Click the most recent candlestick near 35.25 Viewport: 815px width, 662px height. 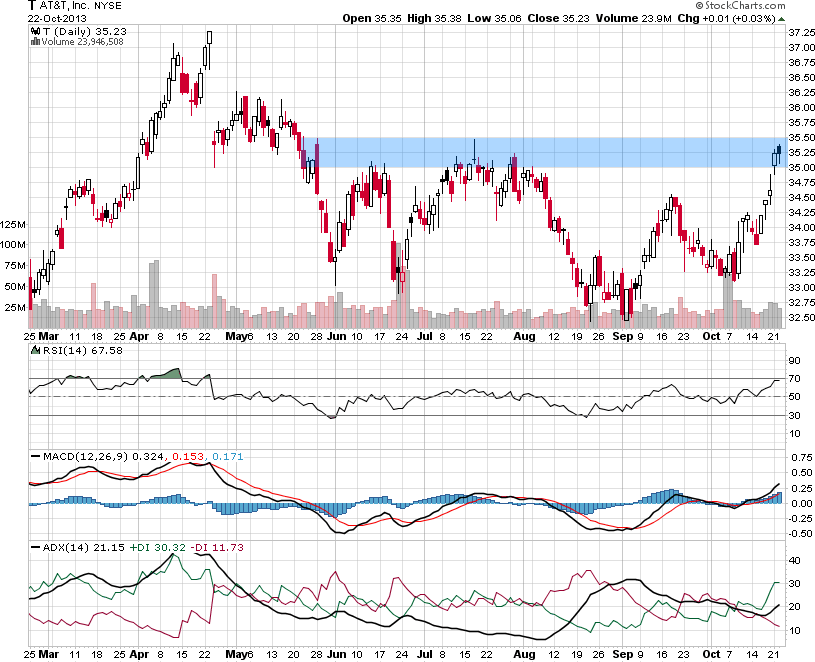(x=779, y=153)
